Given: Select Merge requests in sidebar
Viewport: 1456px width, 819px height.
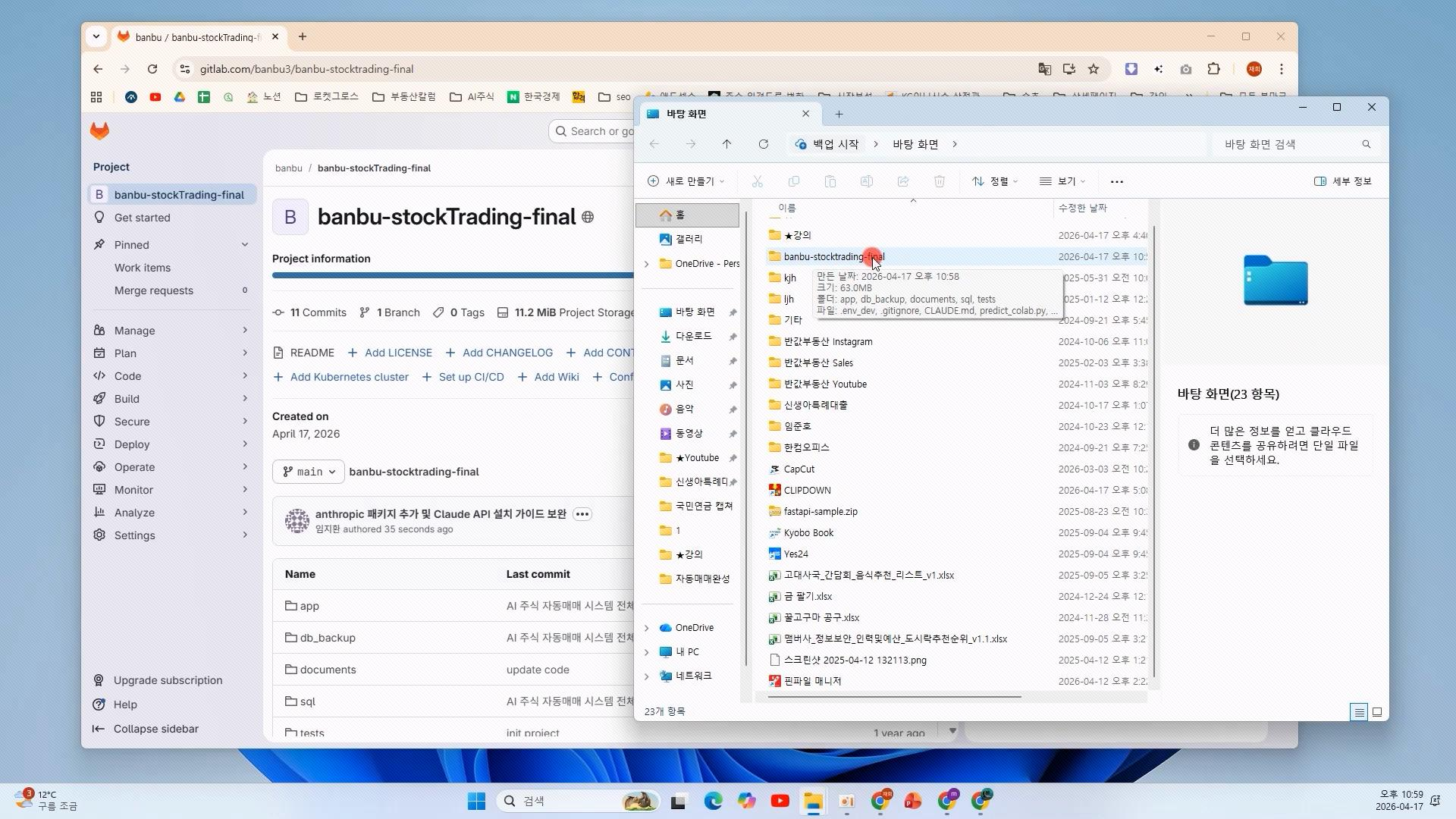Looking at the screenshot, I should tap(171, 290).
